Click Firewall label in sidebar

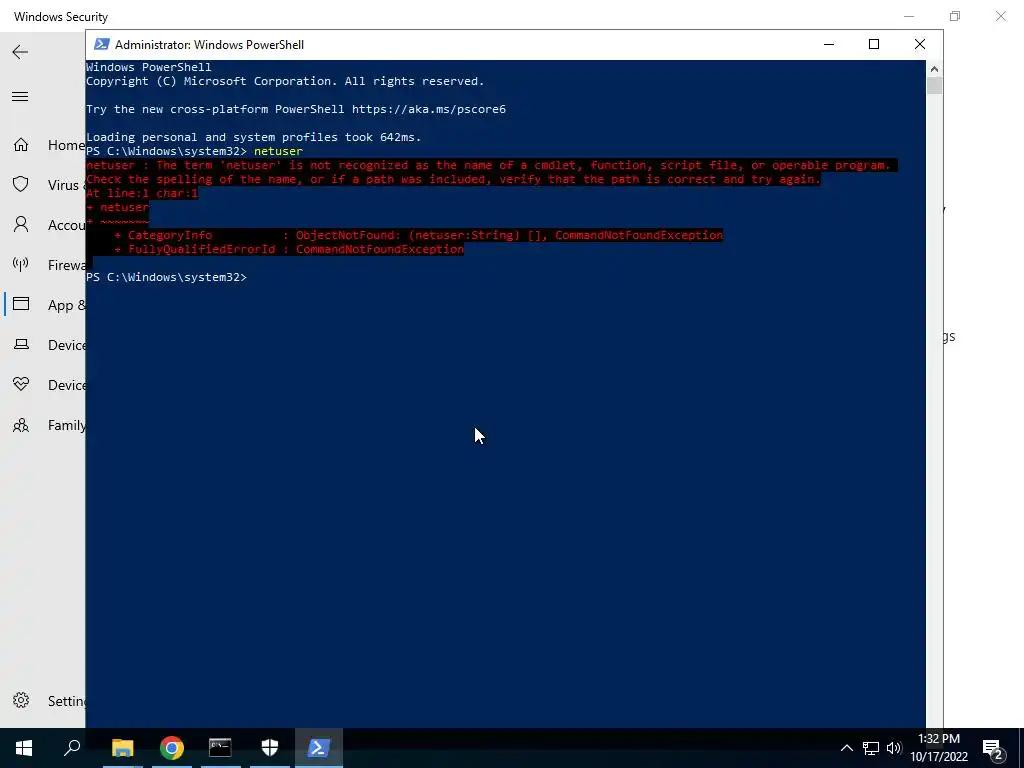67,265
